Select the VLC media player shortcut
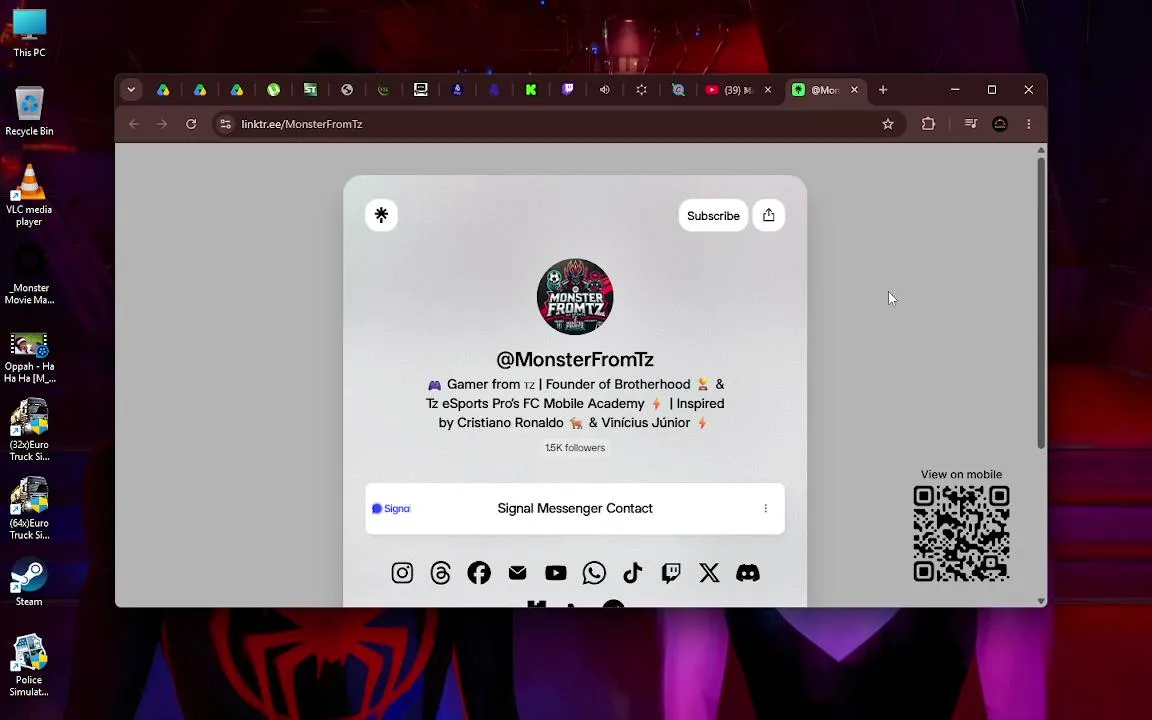 (x=29, y=195)
